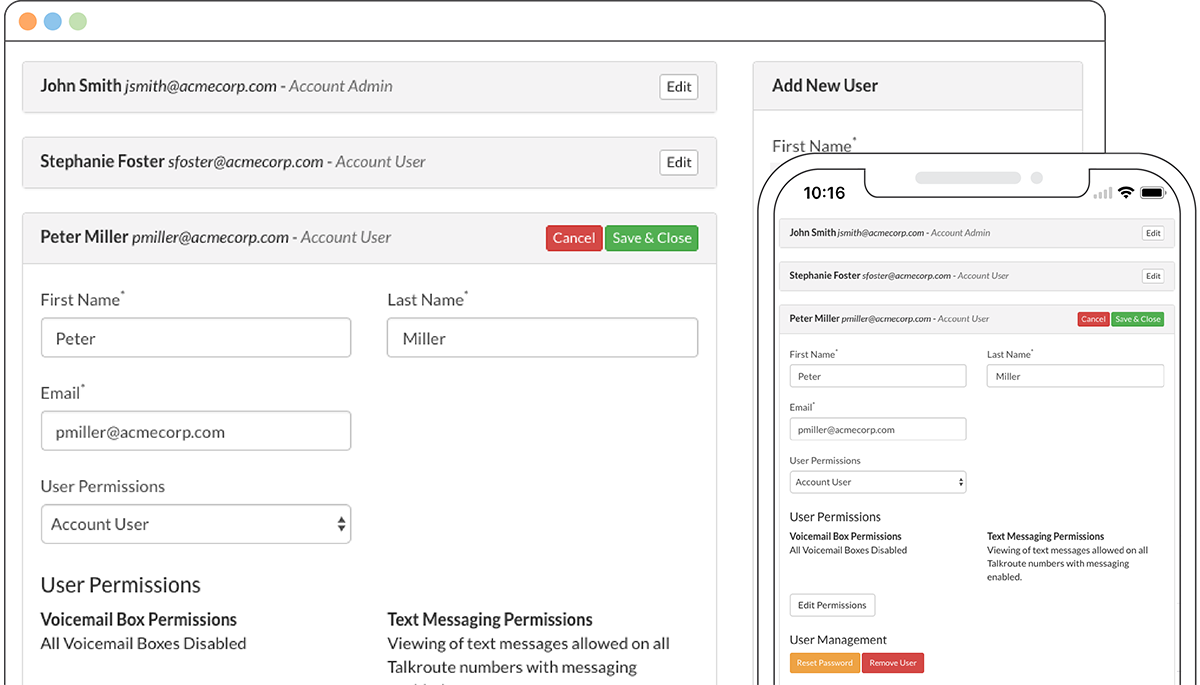Click Peter Miller panel heading on desktop
1200x685 pixels.
[370, 238]
